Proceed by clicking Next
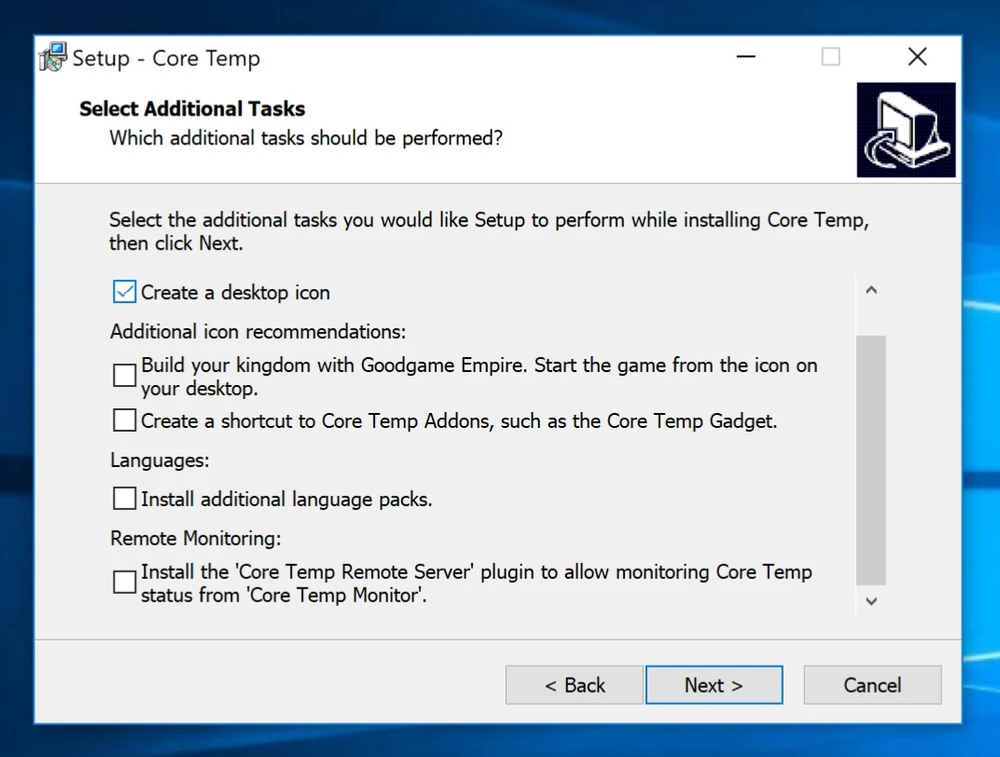Screen dimensions: 1000x757 (714, 685)
